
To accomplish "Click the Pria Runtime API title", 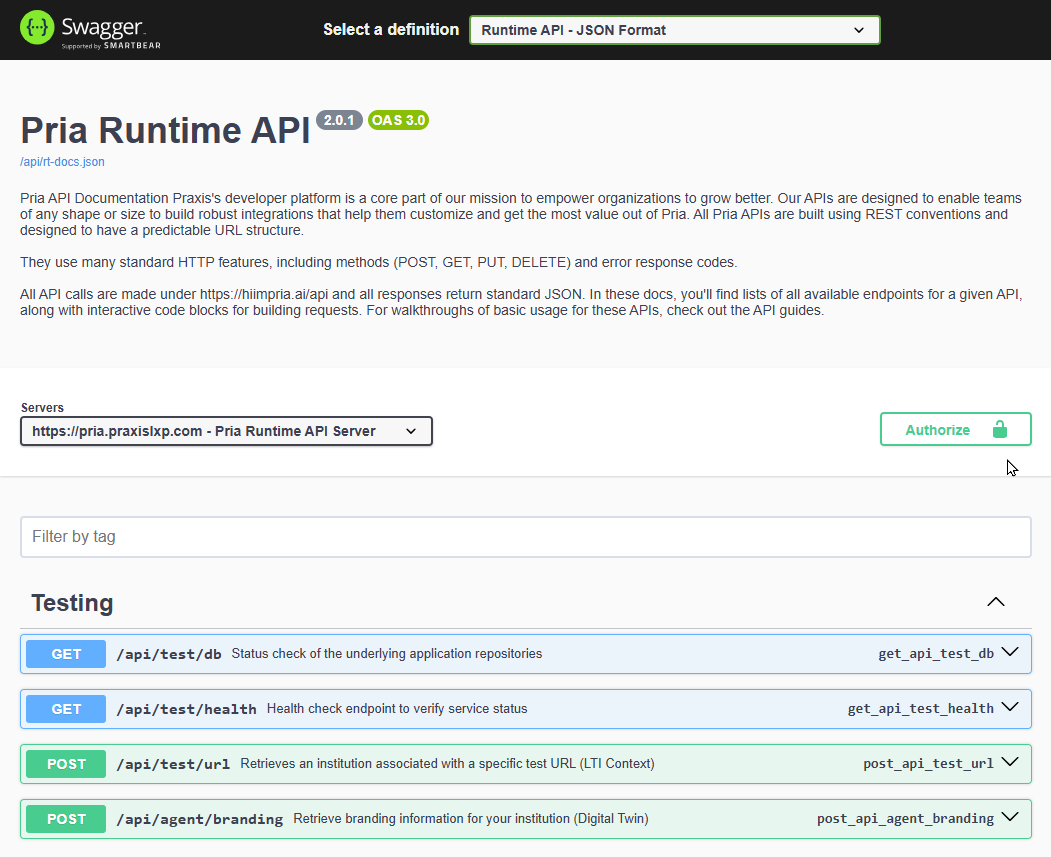I will (166, 130).
